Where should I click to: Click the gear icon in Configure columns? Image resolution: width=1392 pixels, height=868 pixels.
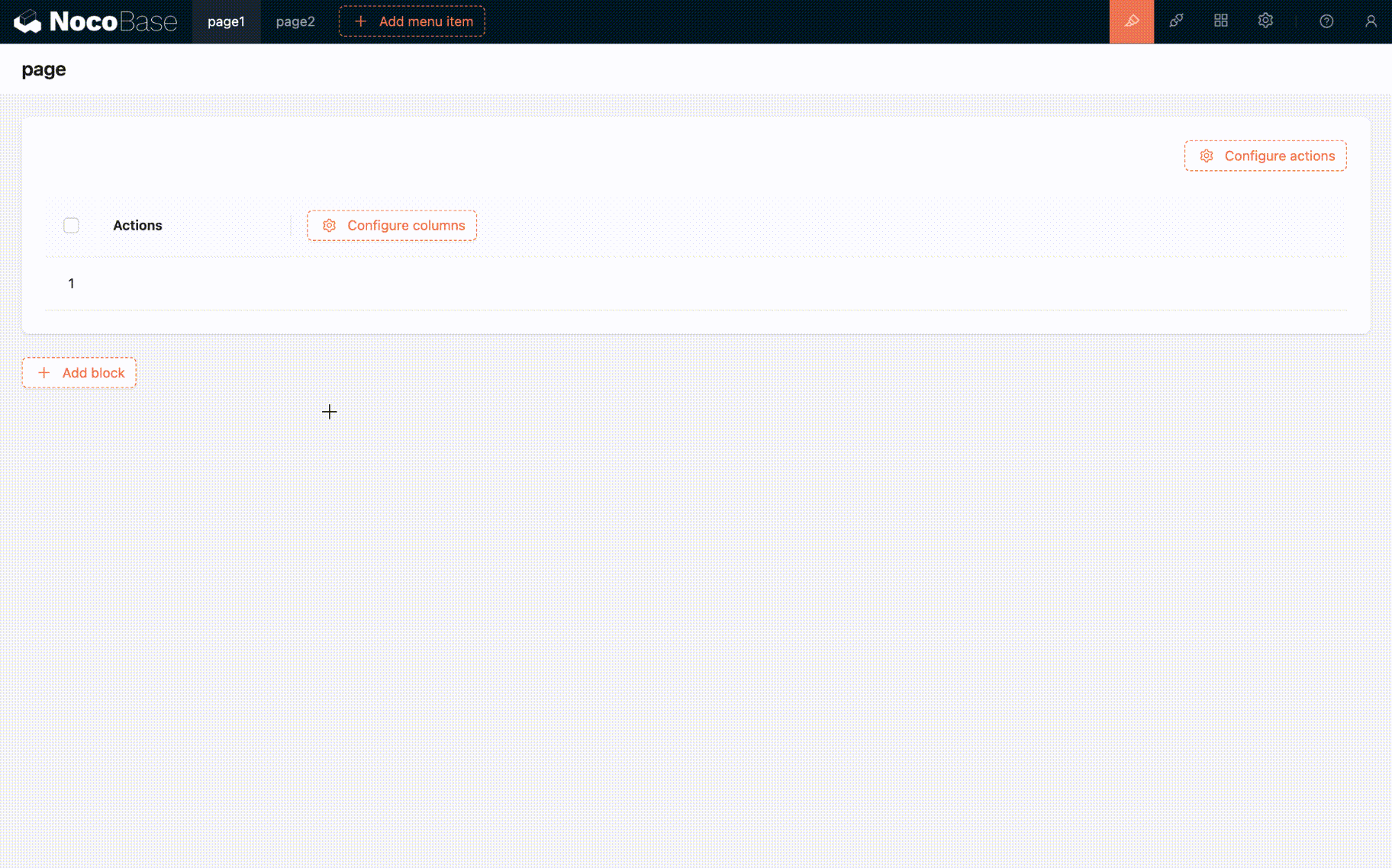coord(329,226)
